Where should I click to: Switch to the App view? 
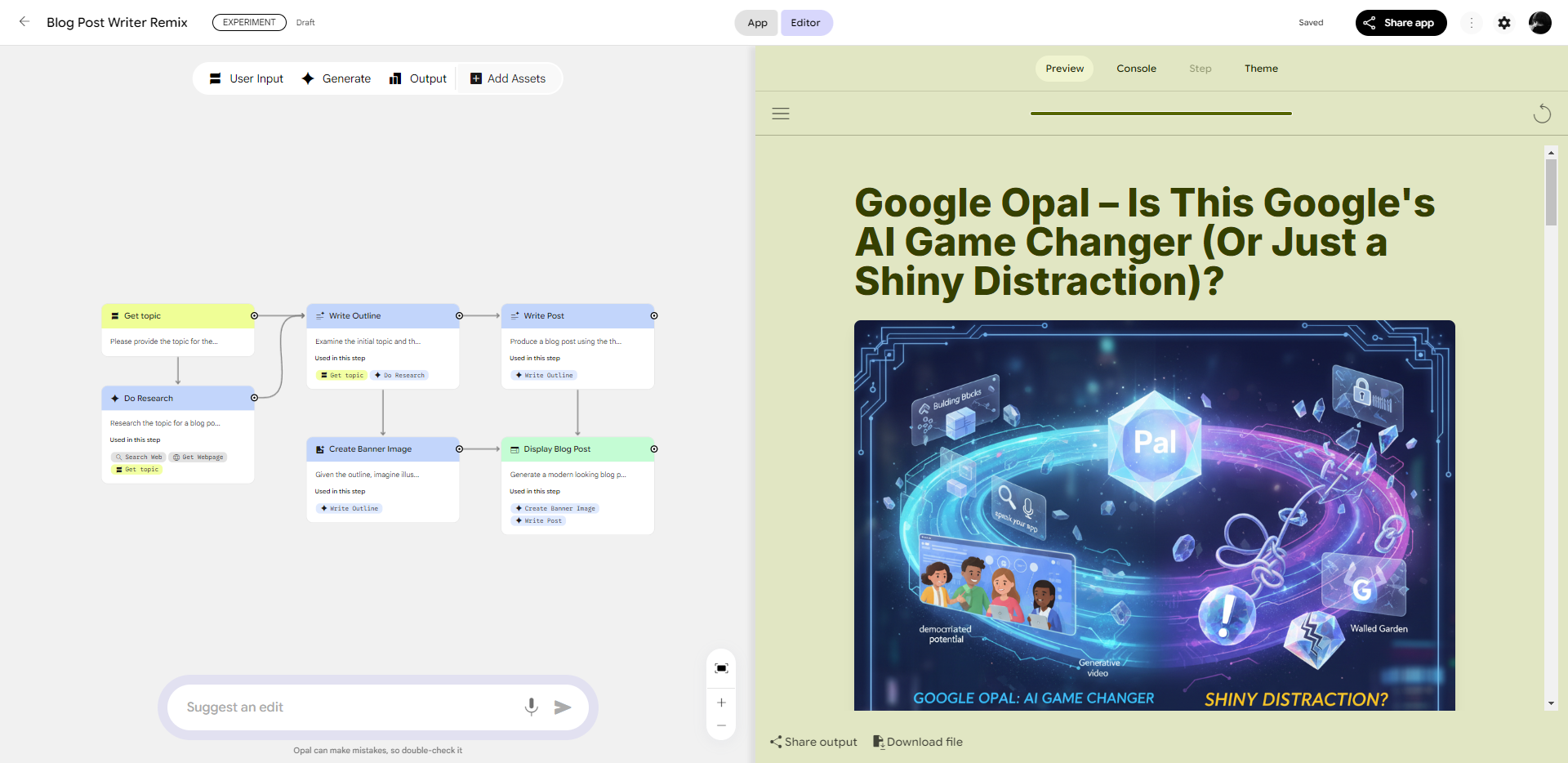click(757, 23)
